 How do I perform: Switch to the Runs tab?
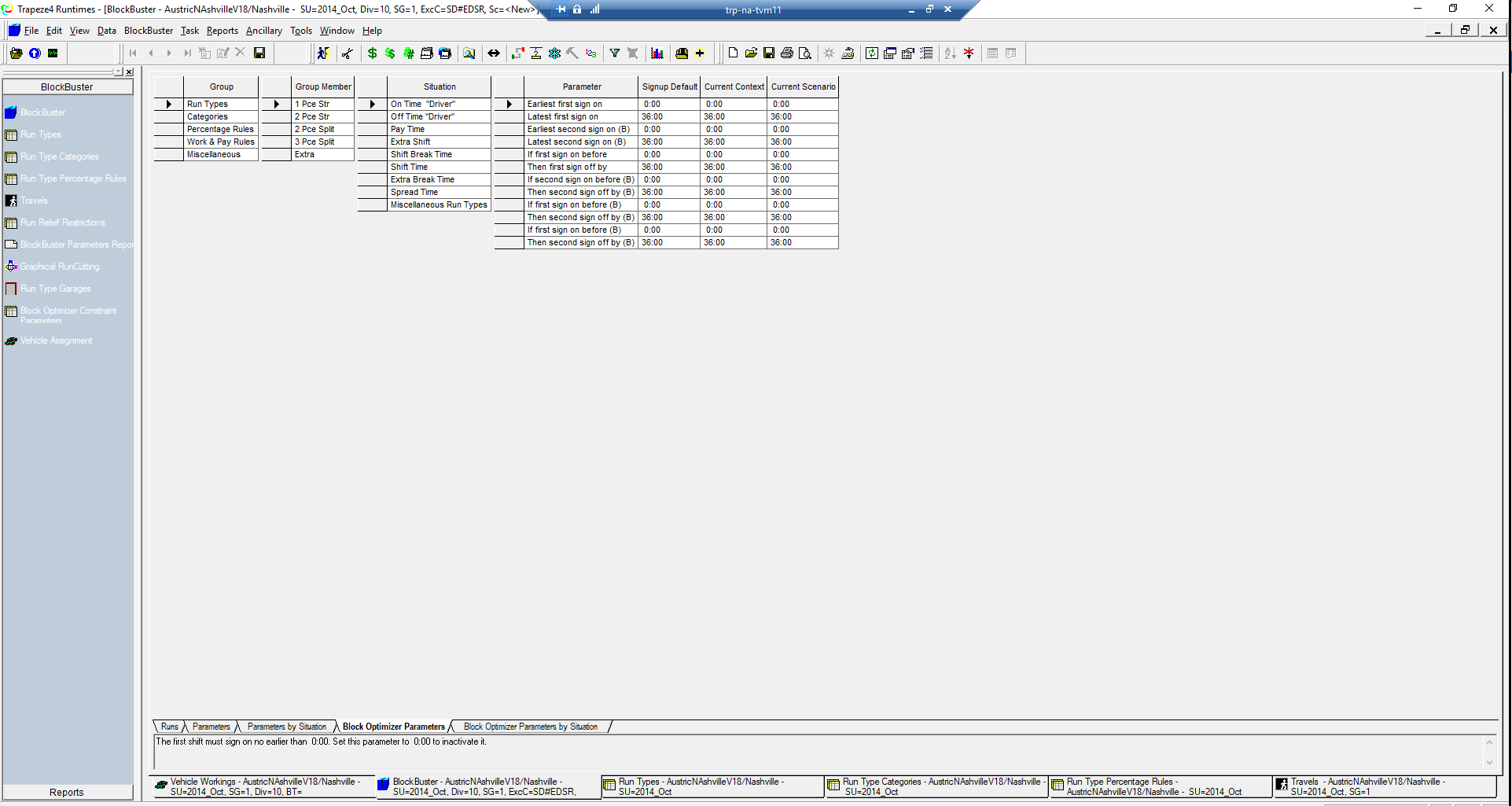pyautogui.click(x=168, y=727)
